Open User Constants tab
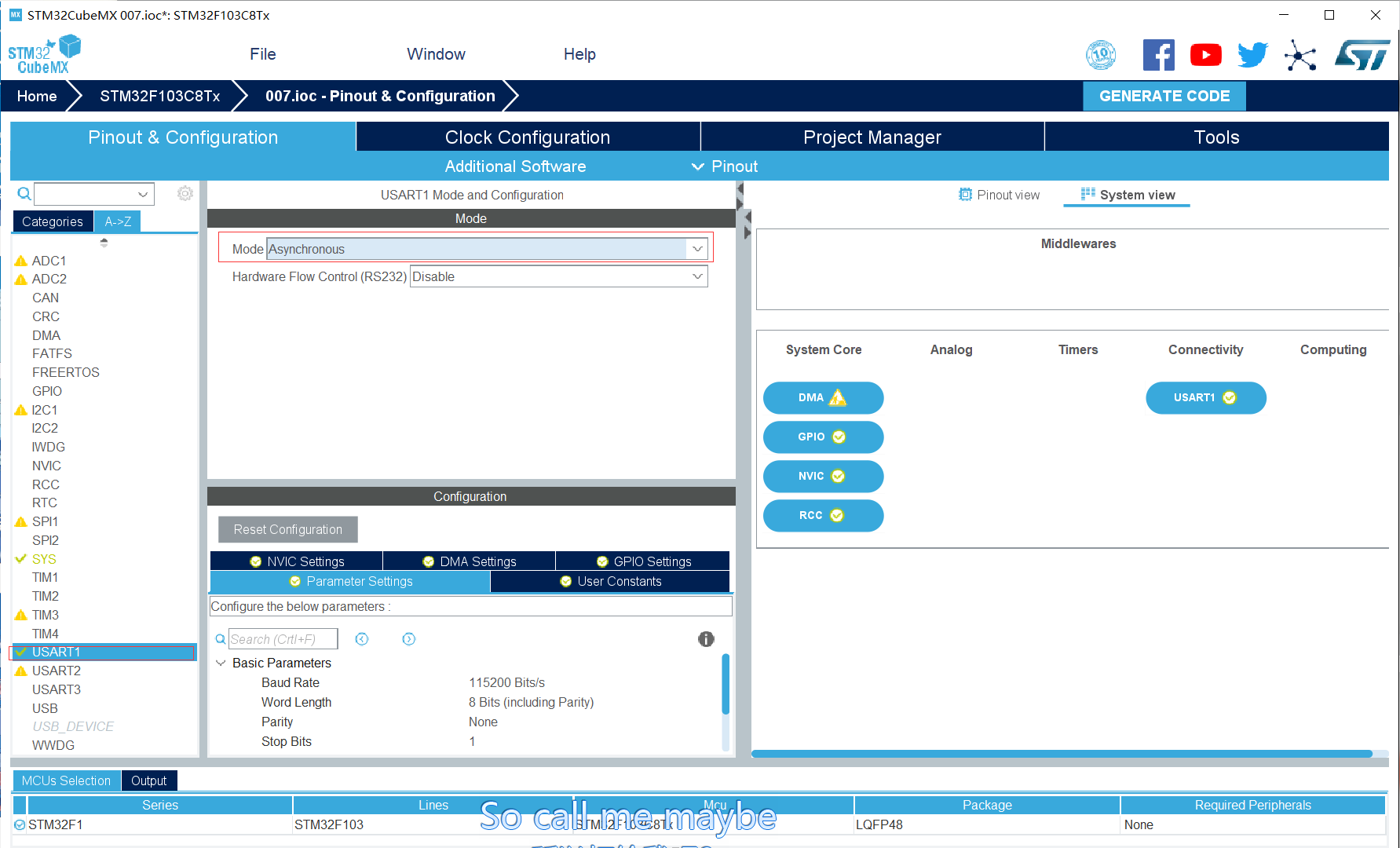The height and width of the screenshot is (848, 1400). pyautogui.click(x=610, y=581)
